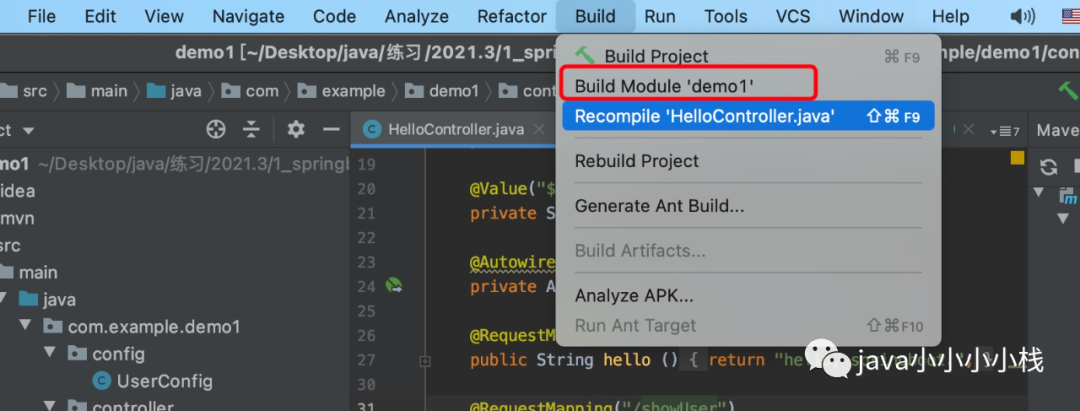Open Project panel settings gear
The image size is (1080, 411).
(295, 129)
